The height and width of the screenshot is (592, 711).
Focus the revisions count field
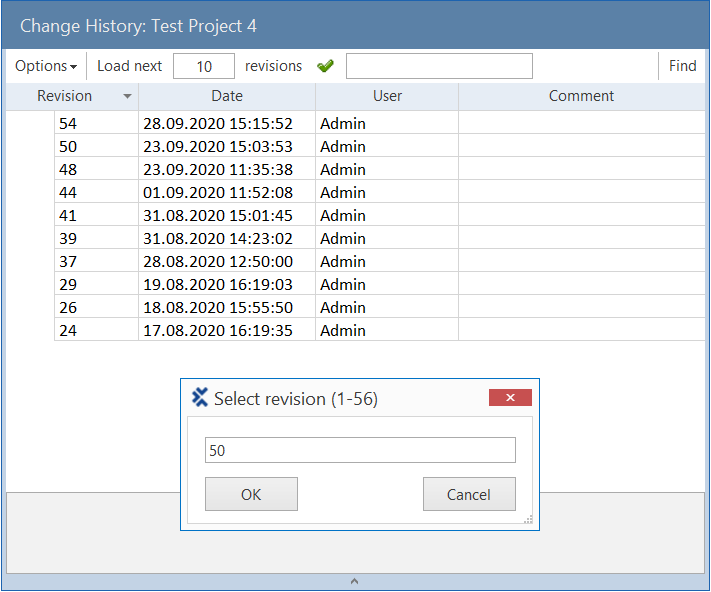point(204,66)
